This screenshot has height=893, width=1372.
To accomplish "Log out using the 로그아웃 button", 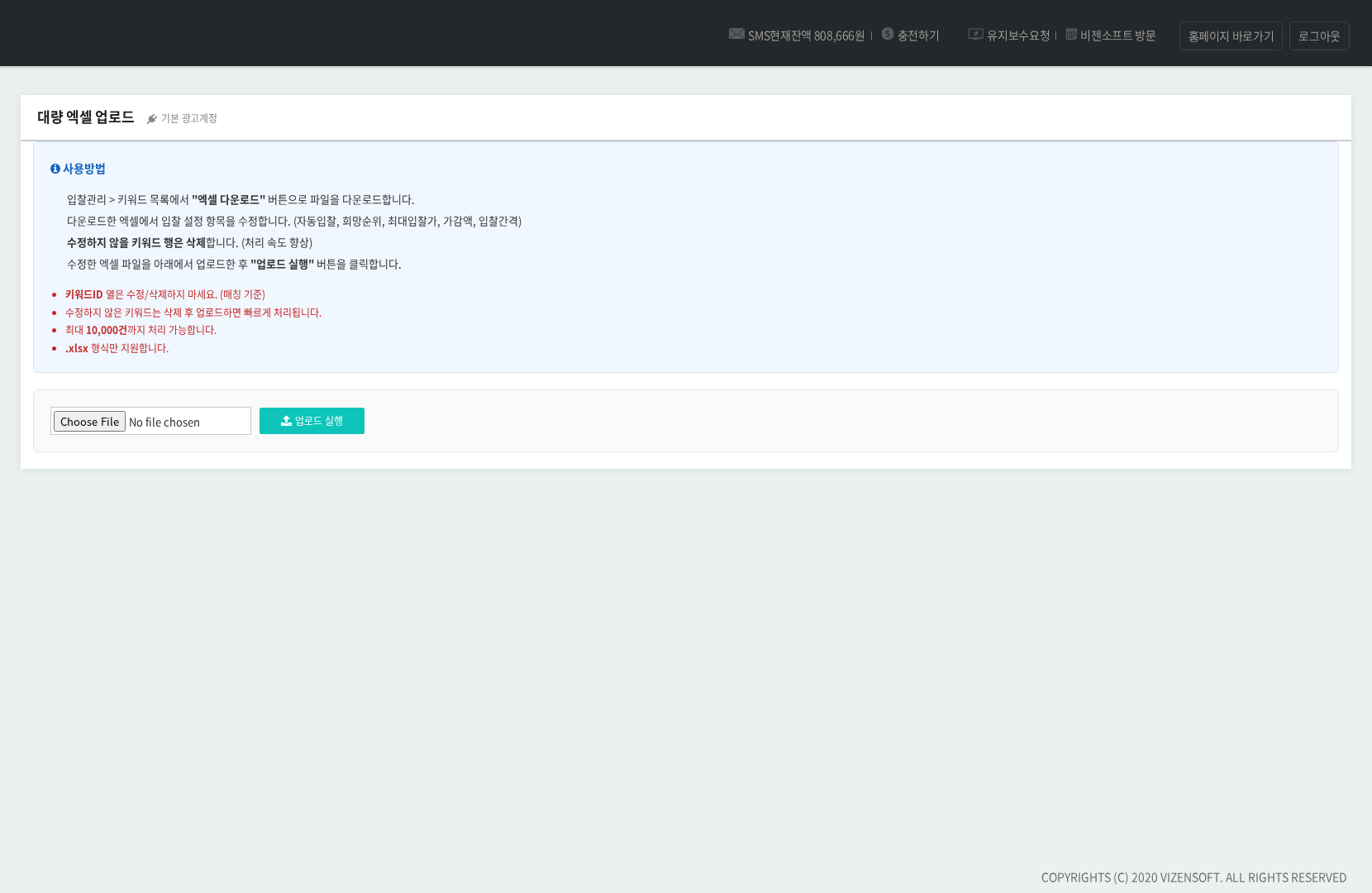I will pos(1318,36).
